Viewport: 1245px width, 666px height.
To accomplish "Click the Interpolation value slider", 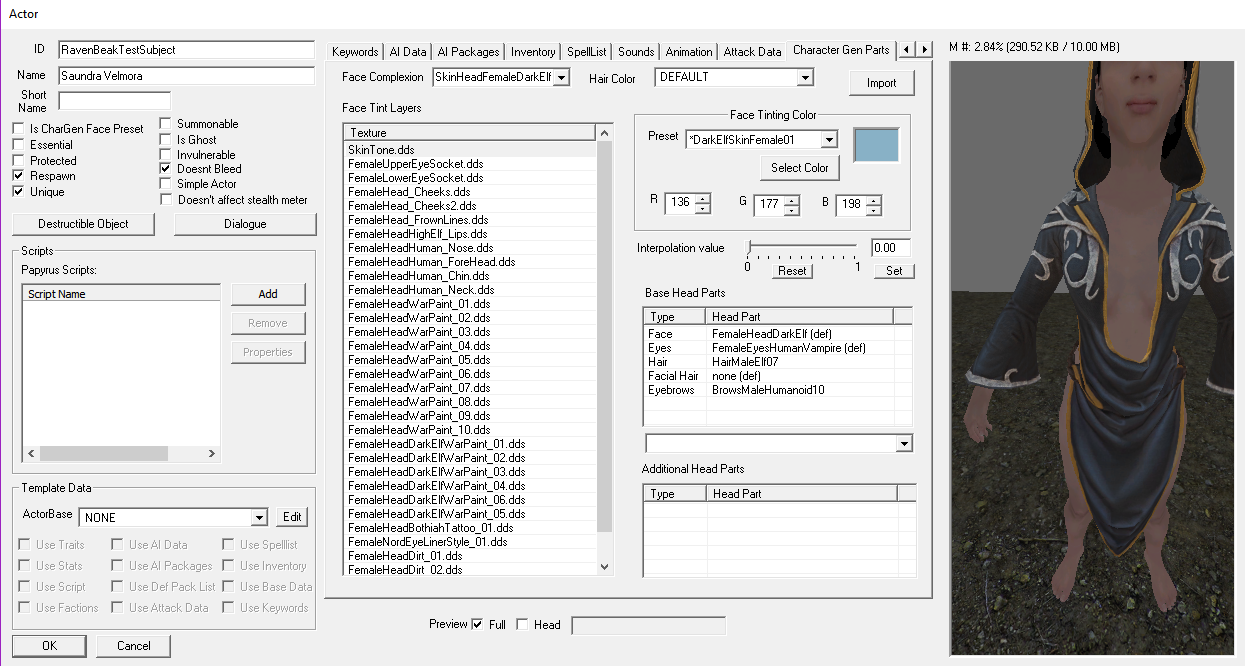I will pyautogui.click(x=802, y=247).
